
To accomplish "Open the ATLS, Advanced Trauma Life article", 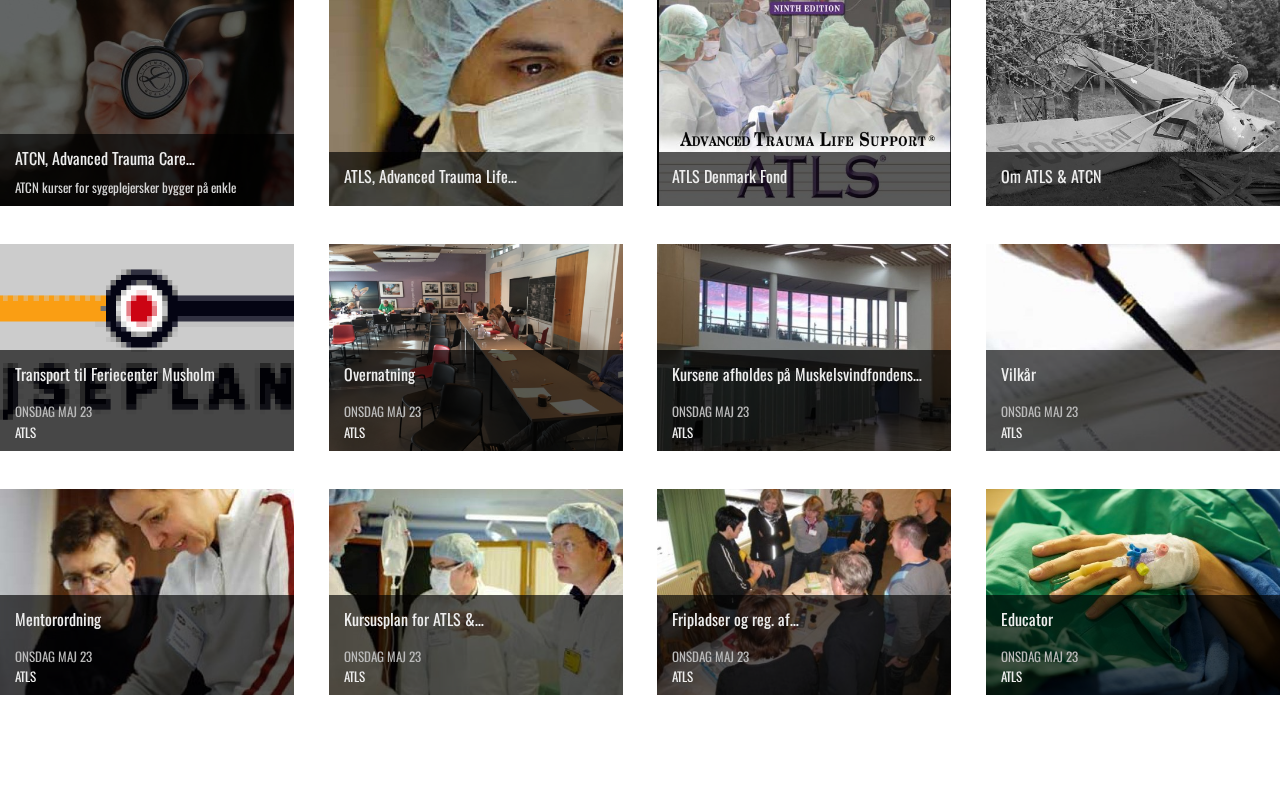I will pyautogui.click(x=430, y=176).
